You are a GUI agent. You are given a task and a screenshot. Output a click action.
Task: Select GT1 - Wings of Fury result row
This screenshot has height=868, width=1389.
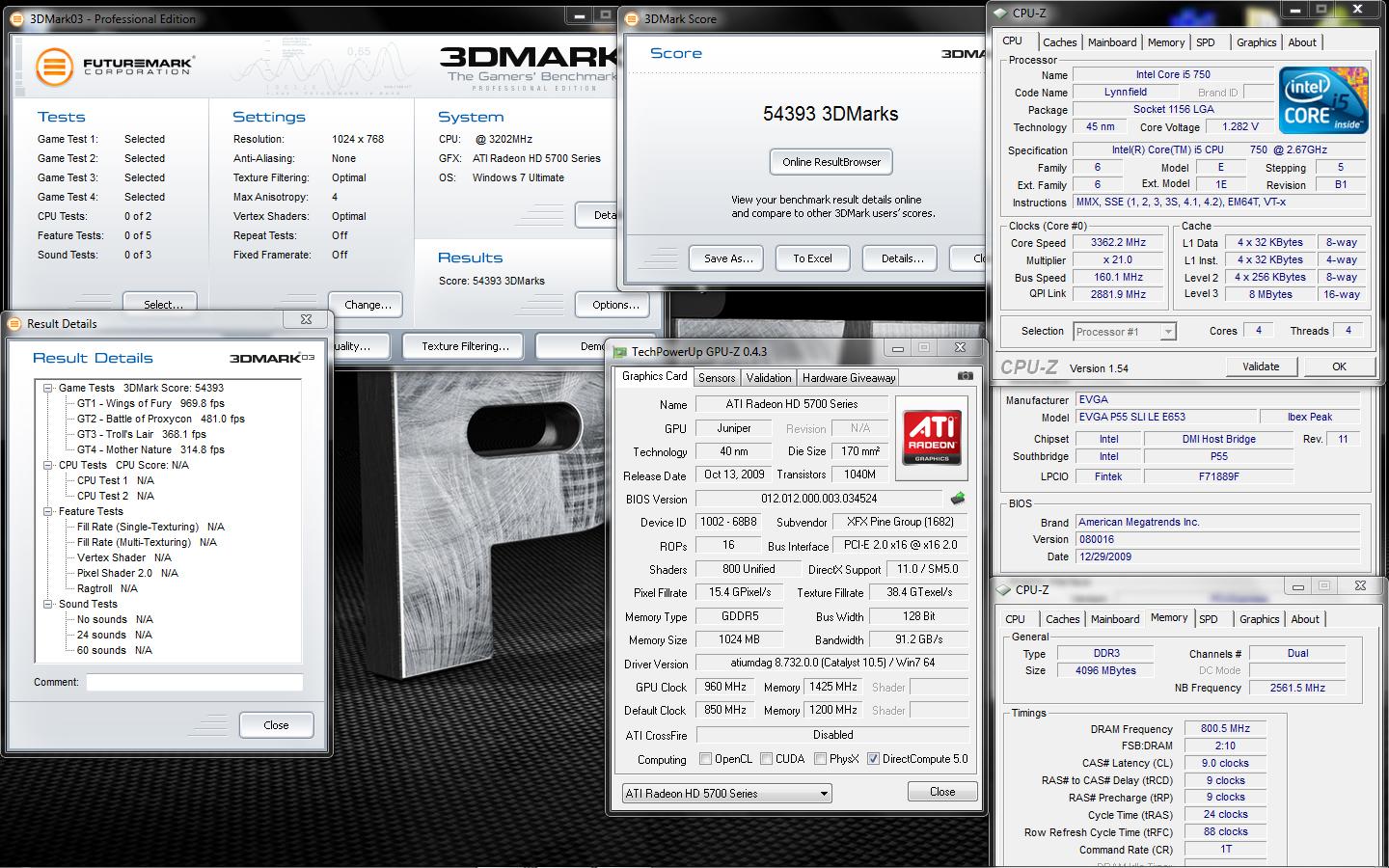point(150,403)
